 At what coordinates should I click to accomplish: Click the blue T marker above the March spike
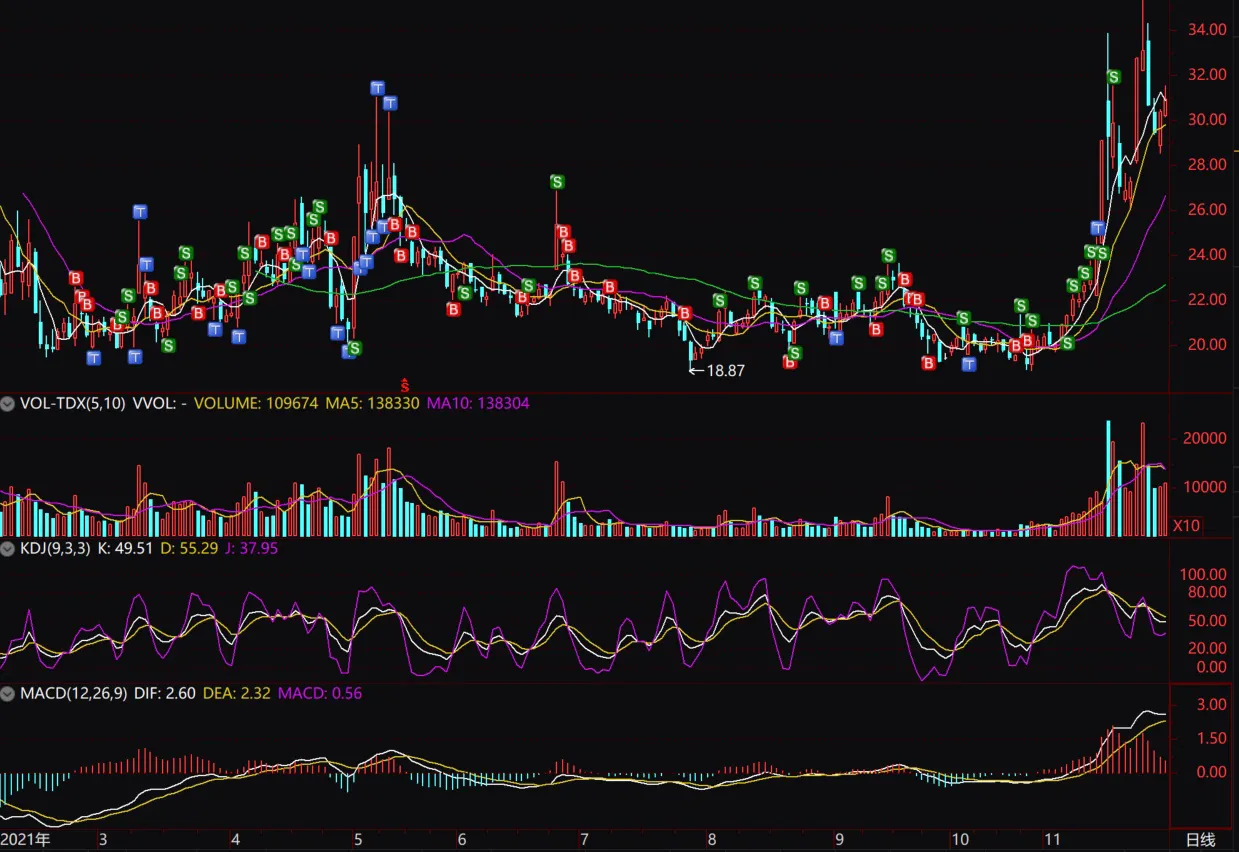[x=140, y=211]
